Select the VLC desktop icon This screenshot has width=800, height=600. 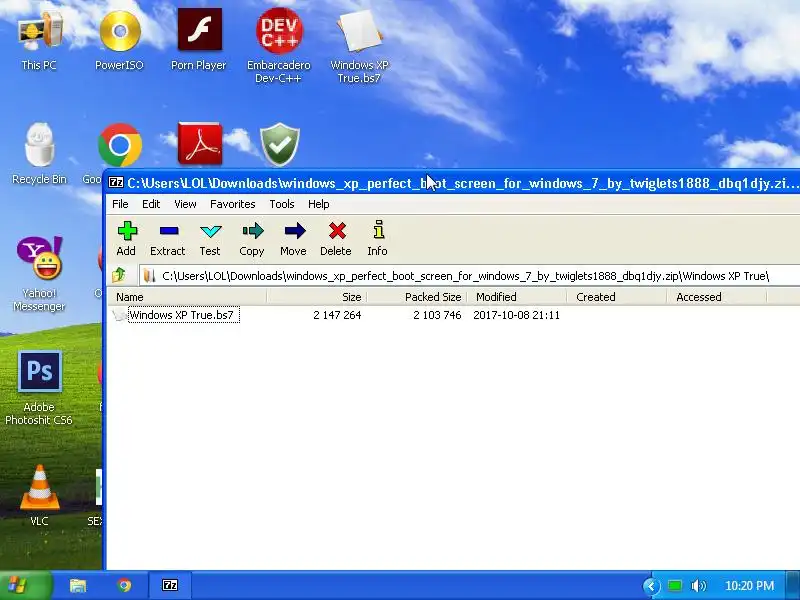point(39,495)
